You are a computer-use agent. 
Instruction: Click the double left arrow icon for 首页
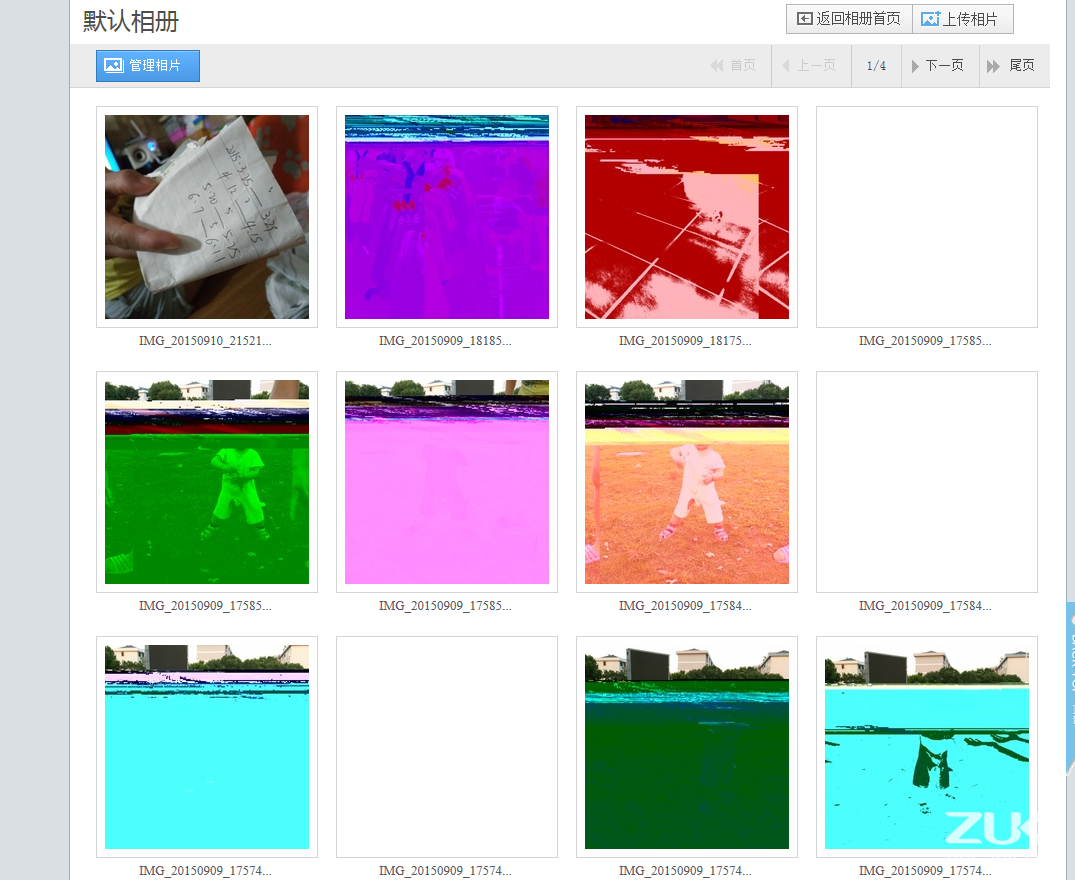(x=716, y=66)
